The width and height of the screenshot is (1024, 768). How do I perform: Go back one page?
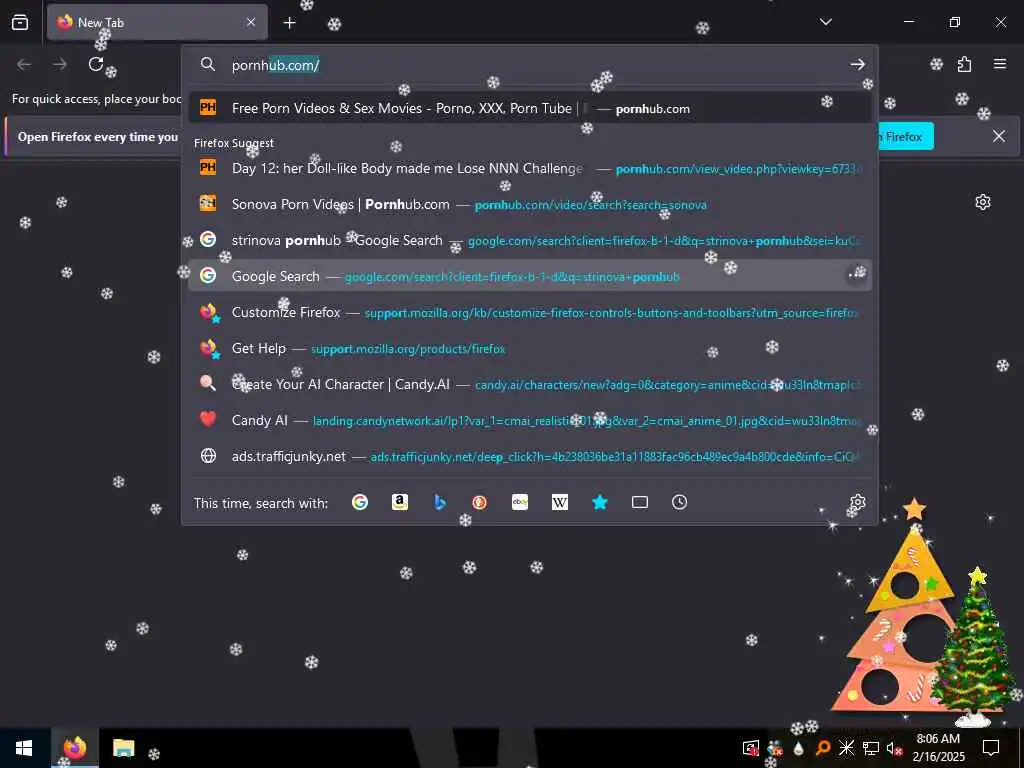[x=24, y=64]
